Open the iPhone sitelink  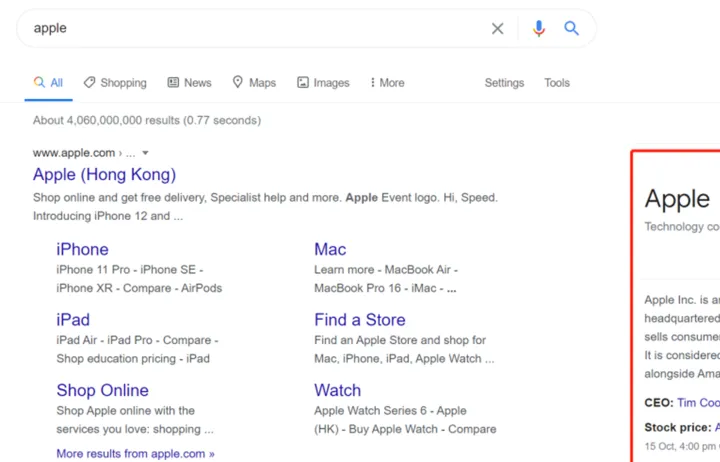tap(82, 249)
